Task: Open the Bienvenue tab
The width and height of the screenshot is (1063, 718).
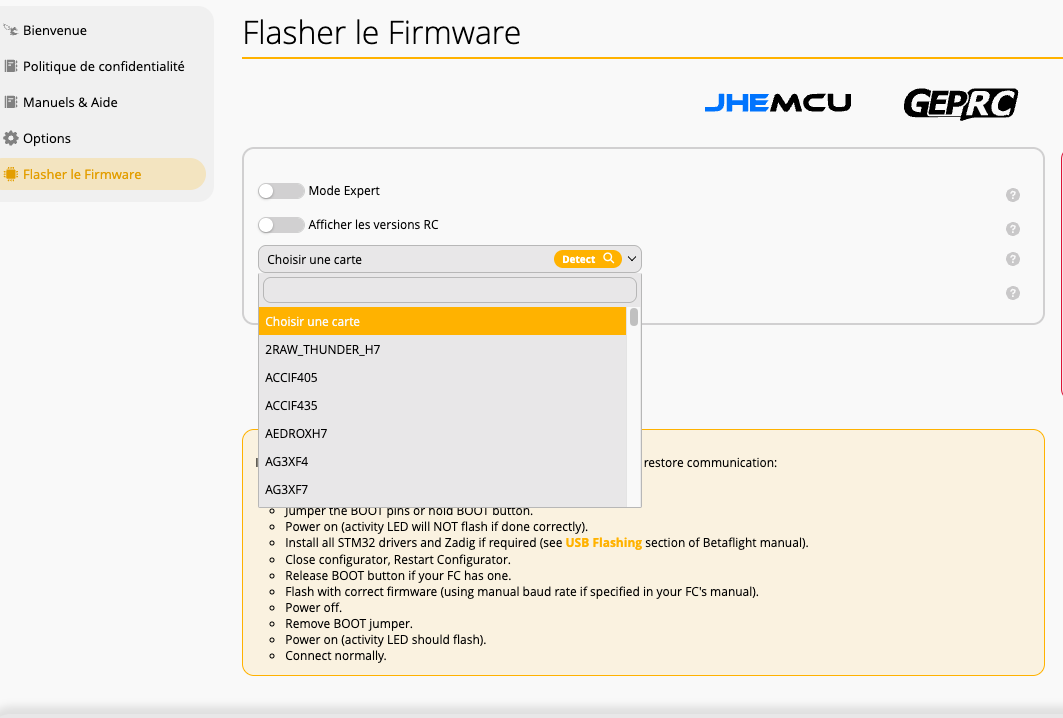Action: 54,30
